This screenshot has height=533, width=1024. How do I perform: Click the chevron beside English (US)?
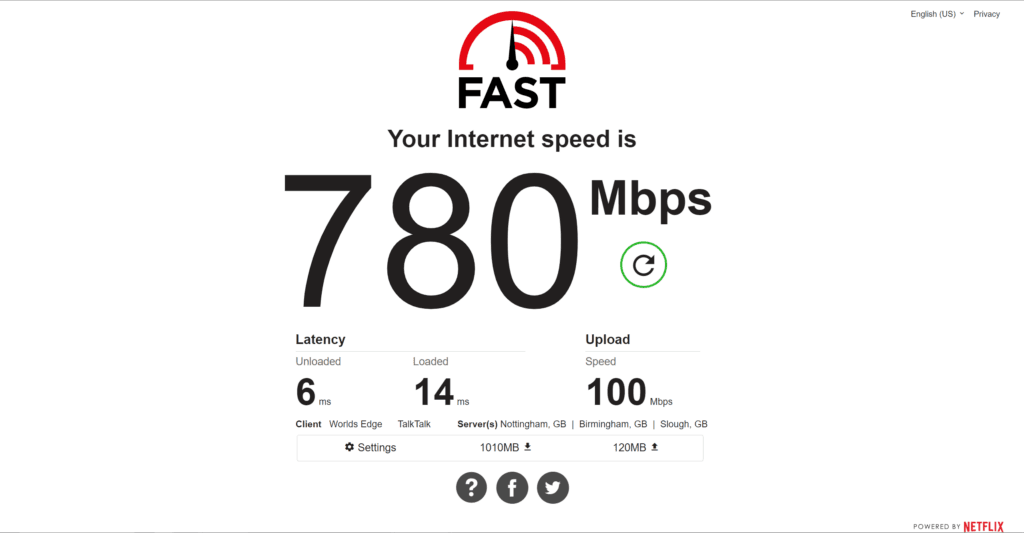(x=961, y=14)
